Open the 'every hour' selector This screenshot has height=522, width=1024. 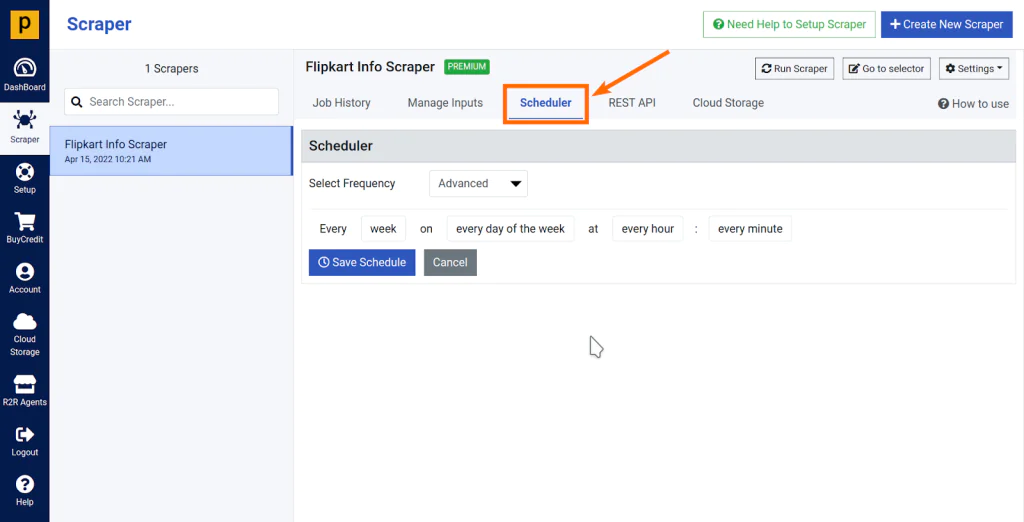(x=648, y=229)
